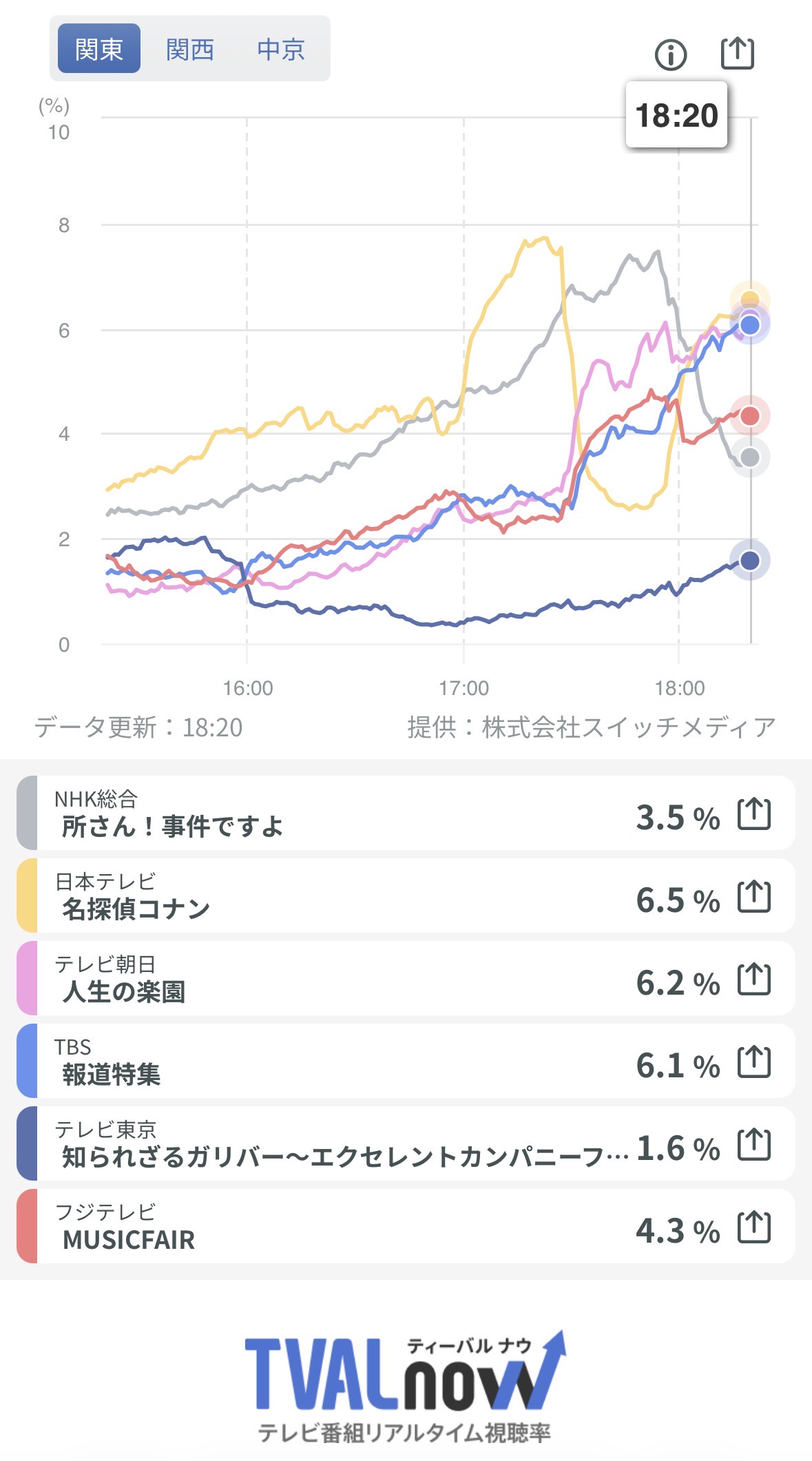Switch to the 中京 region tab

click(x=281, y=49)
